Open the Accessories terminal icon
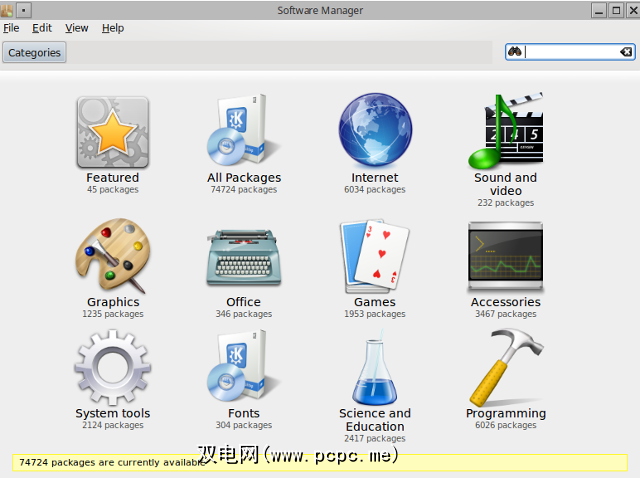This screenshot has width=640, height=478. pyautogui.click(x=505, y=257)
